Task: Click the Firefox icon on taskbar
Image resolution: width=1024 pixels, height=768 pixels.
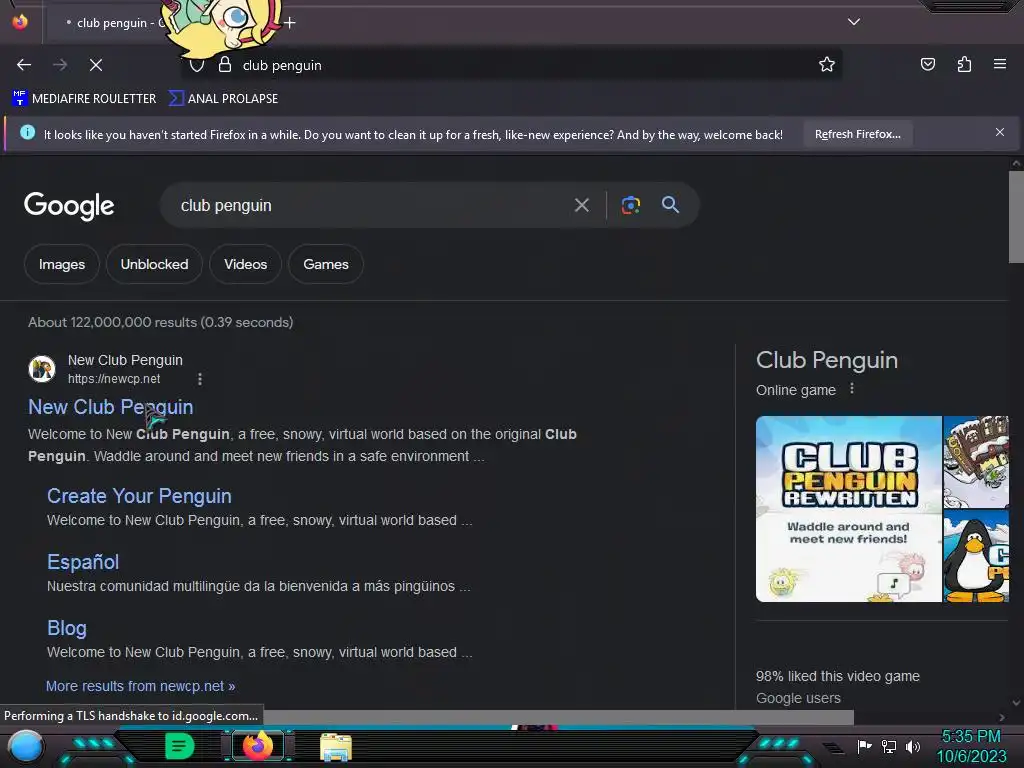Action: point(257,746)
